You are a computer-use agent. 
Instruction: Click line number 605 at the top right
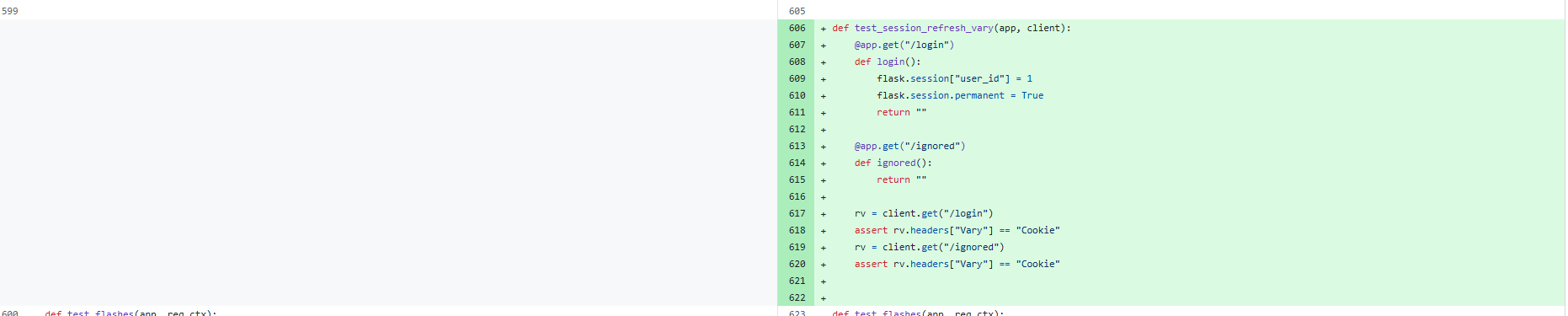pyautogui.click(x=797, y=11)
